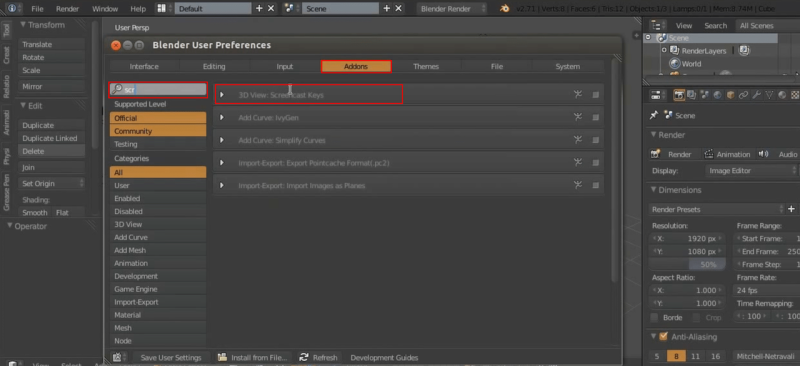
Task: Open the Blender Render engine dropdown
Action: (x=453, y=9)
